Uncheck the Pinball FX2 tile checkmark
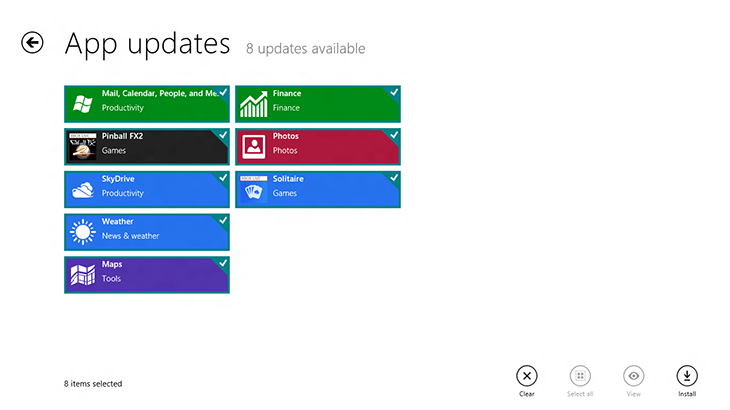This screenshot has height=410, width=730. click(223, 135)
